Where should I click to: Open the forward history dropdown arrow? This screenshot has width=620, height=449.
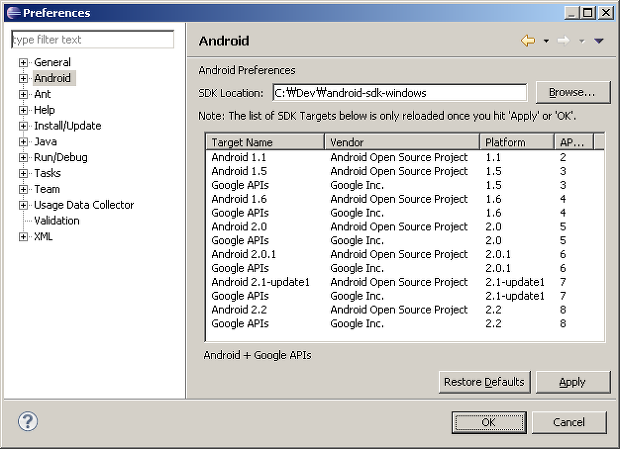pos(582,41)
